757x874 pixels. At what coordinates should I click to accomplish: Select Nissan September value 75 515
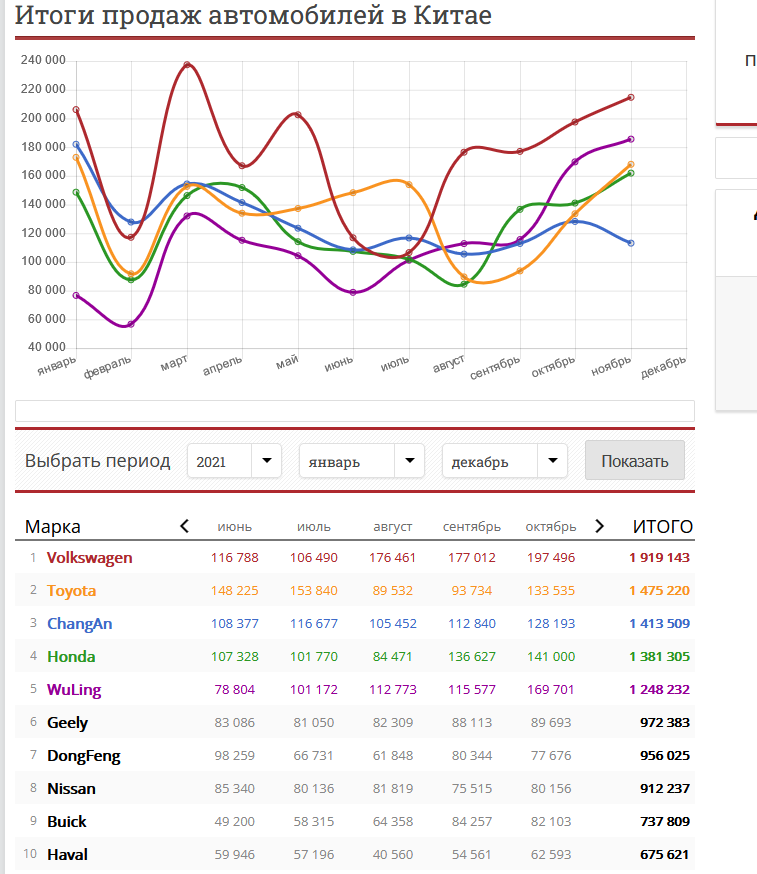[x=472, y=789]
